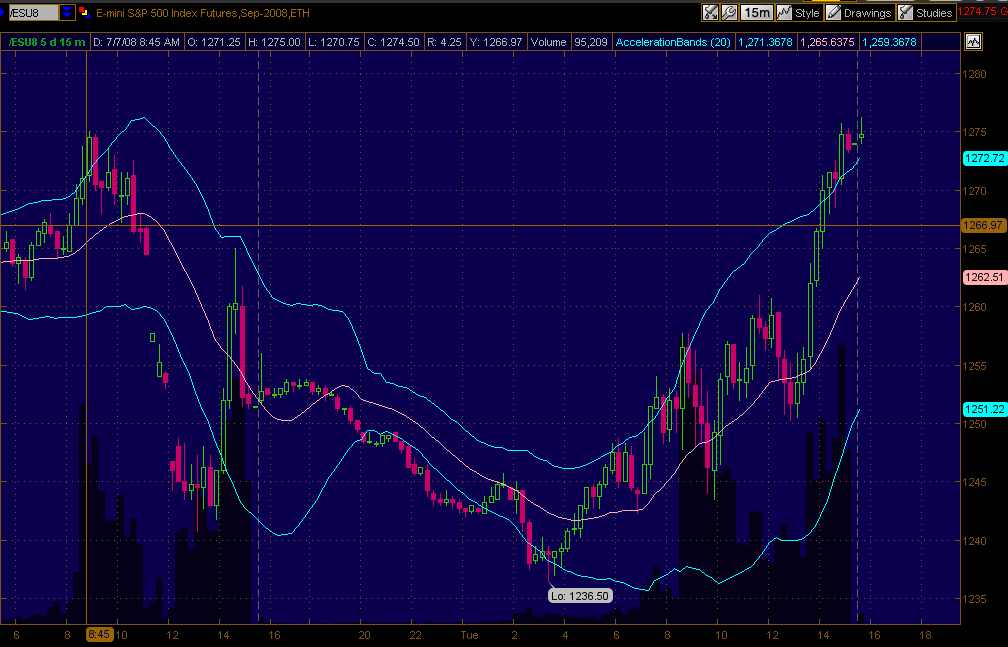This screenshot has width=1008, height=647.
Task: Click the highlighted 8:45 time marker on the axis
Action: click(x=99, y=635)
